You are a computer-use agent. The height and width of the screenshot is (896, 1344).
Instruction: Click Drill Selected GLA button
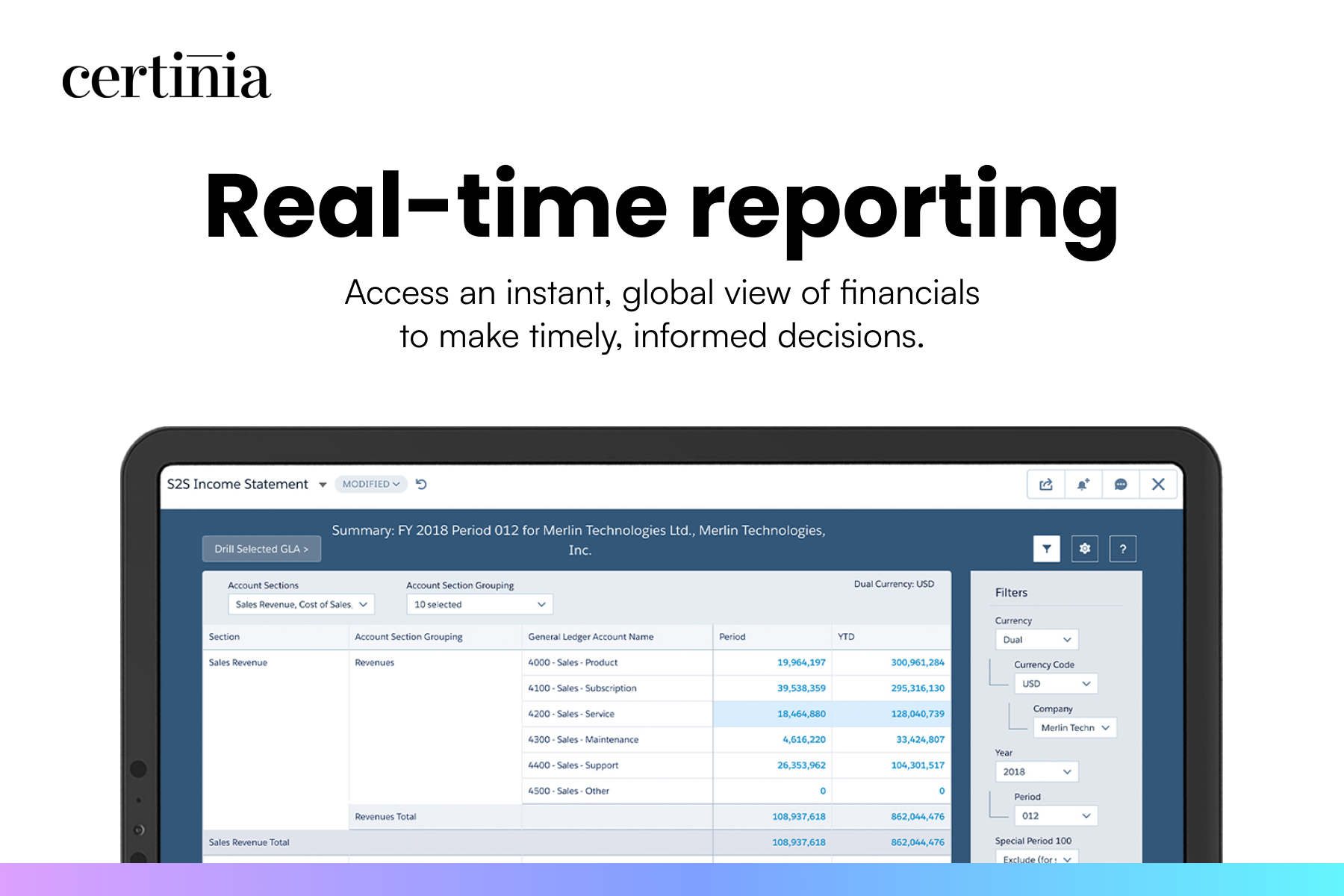click(261, 549)
